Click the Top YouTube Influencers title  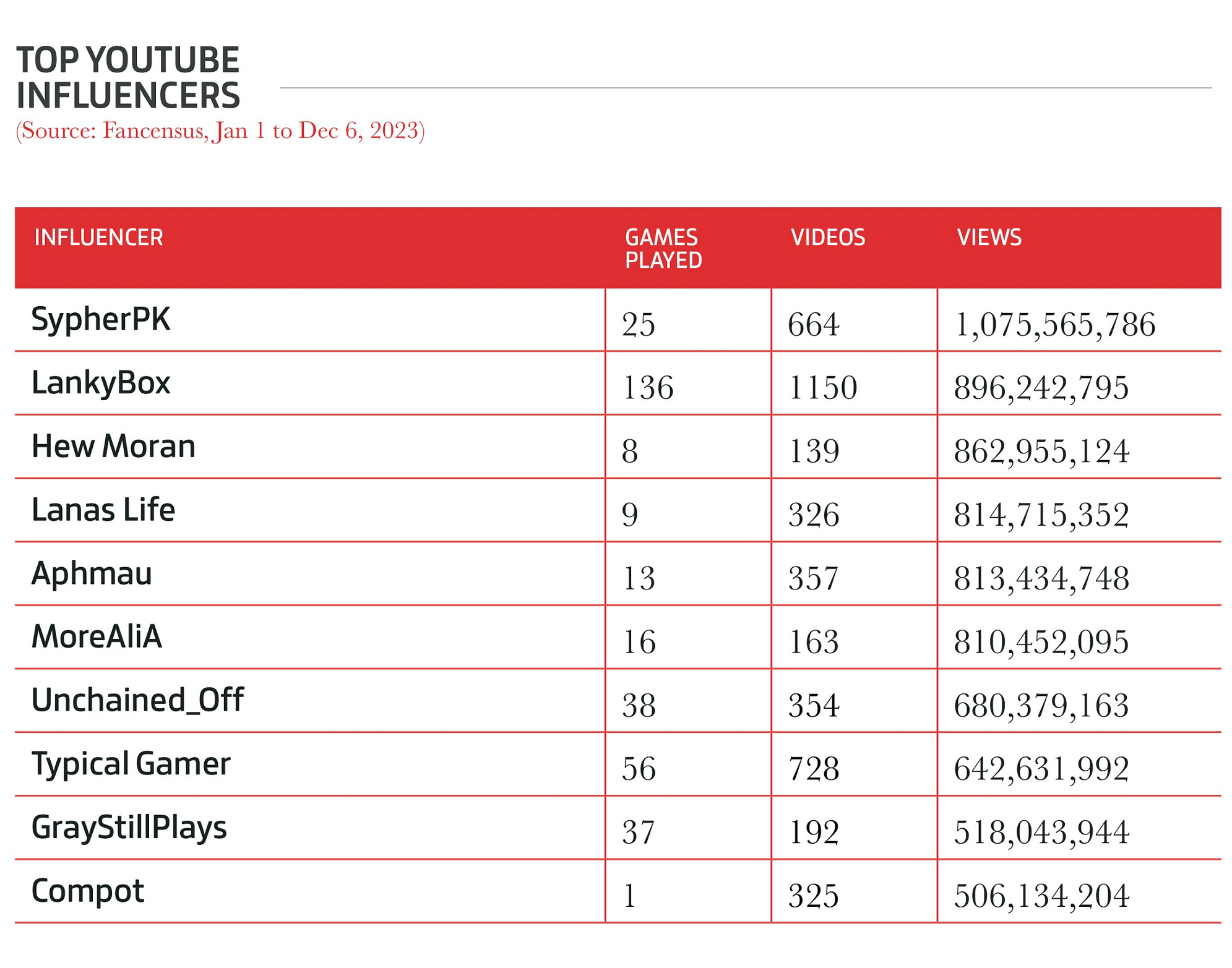[128, 77]
